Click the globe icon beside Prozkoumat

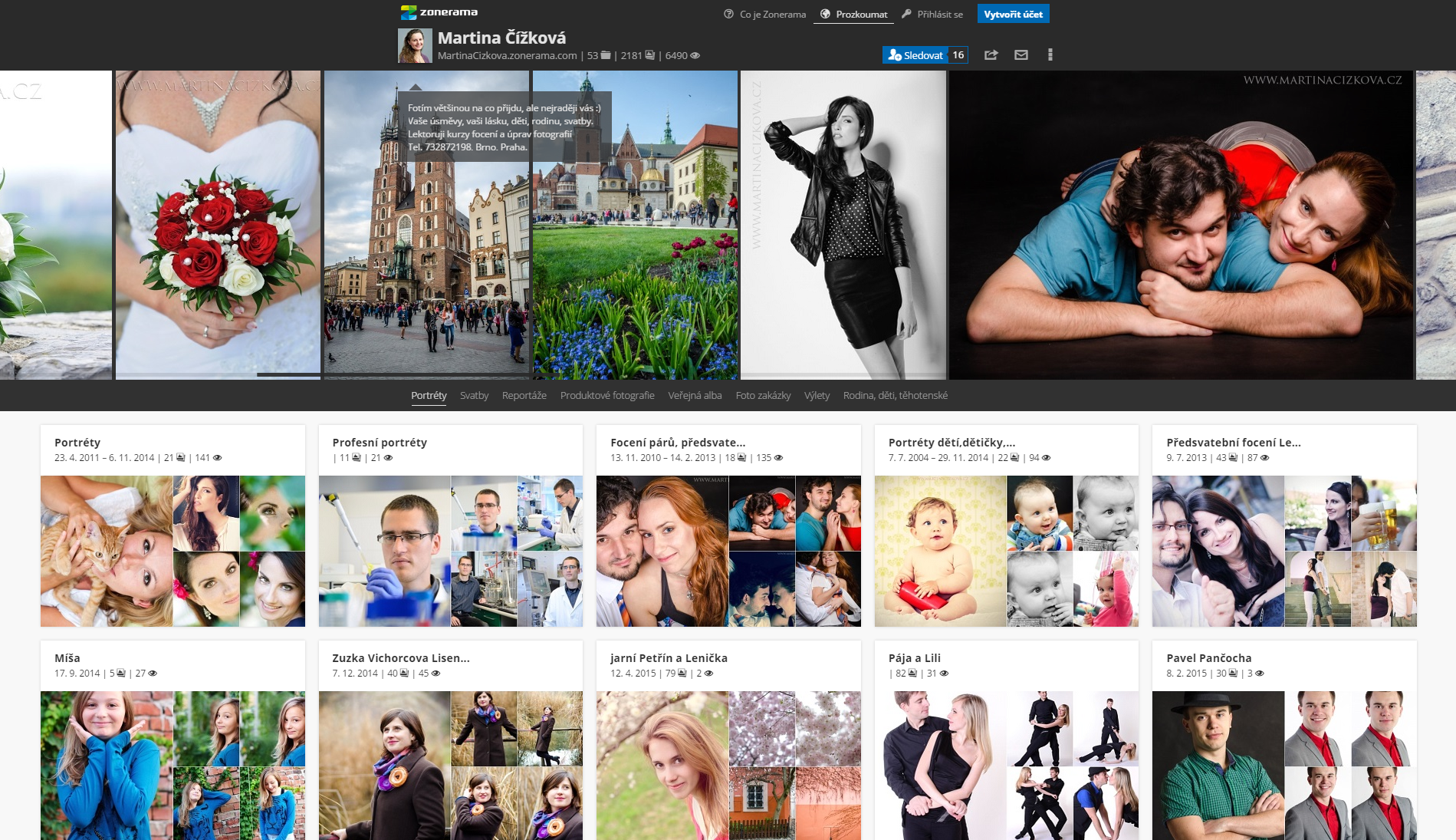click(826, 14)
